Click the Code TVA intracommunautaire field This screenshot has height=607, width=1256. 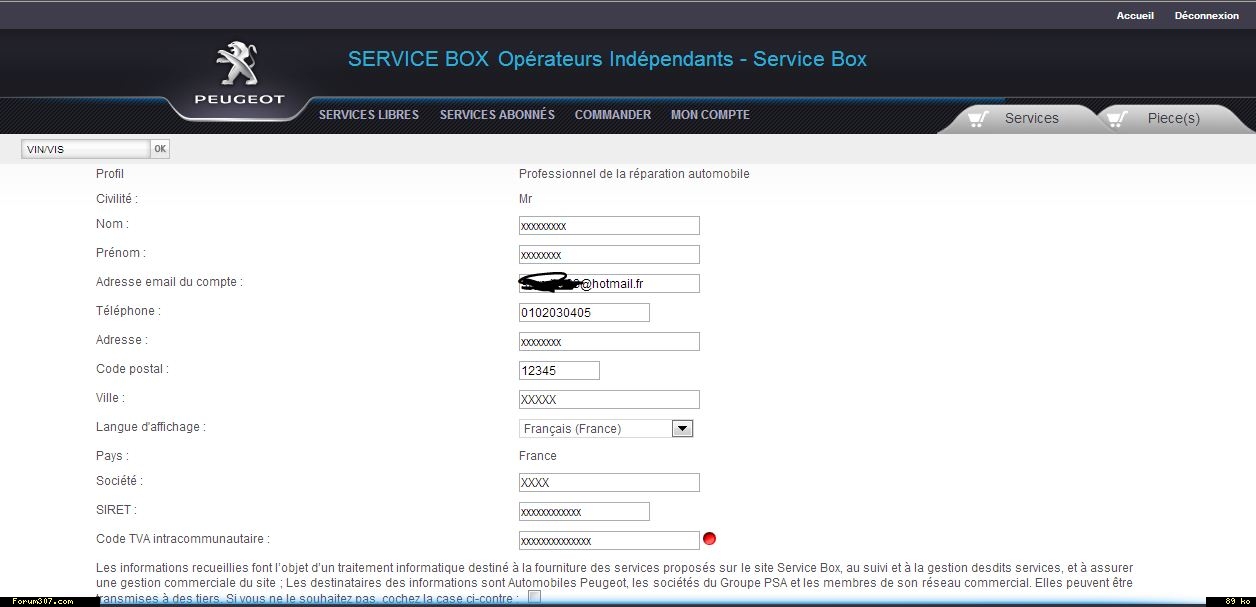coord(609,541)
